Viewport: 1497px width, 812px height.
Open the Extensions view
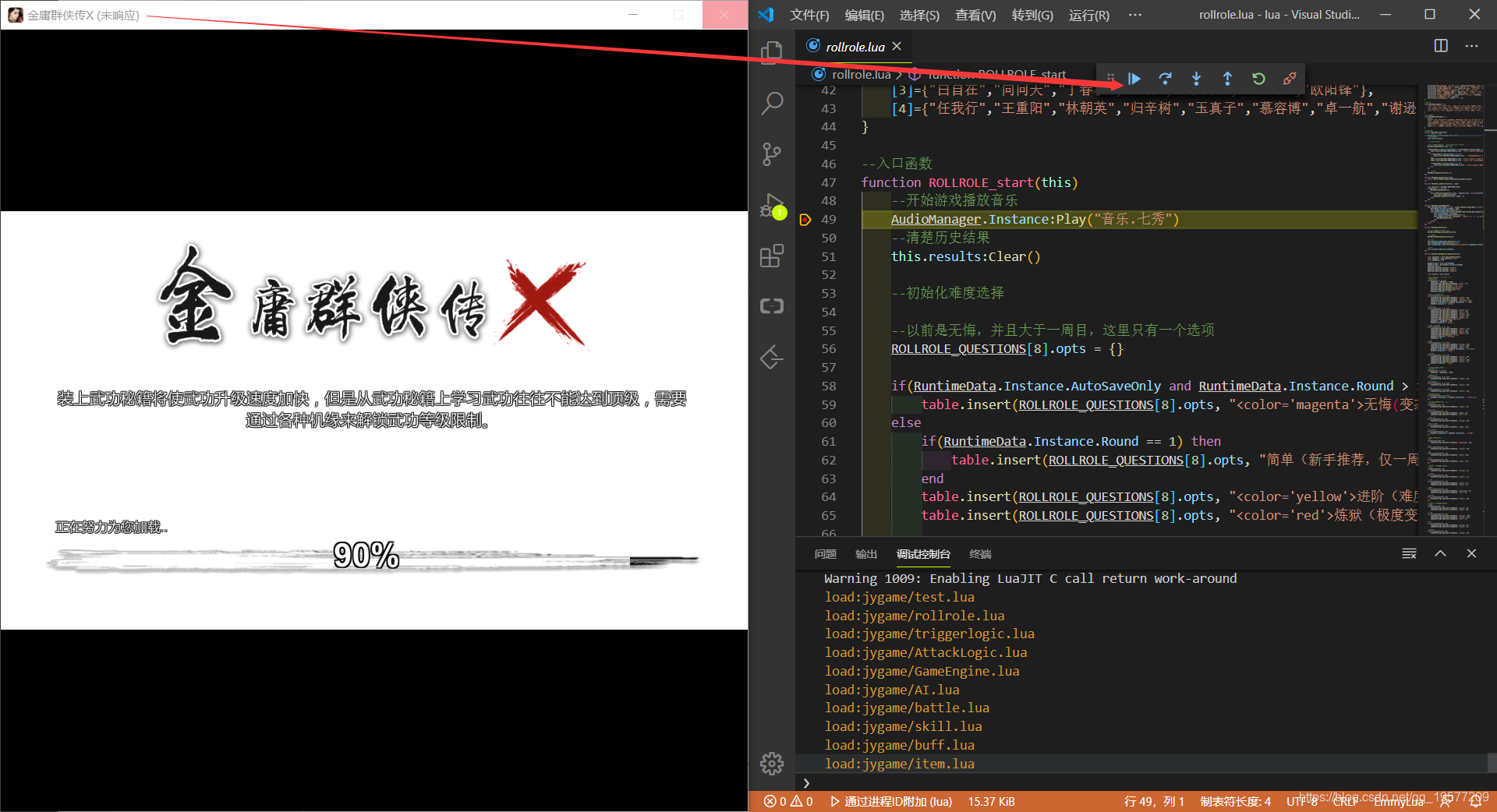[772, 256]
